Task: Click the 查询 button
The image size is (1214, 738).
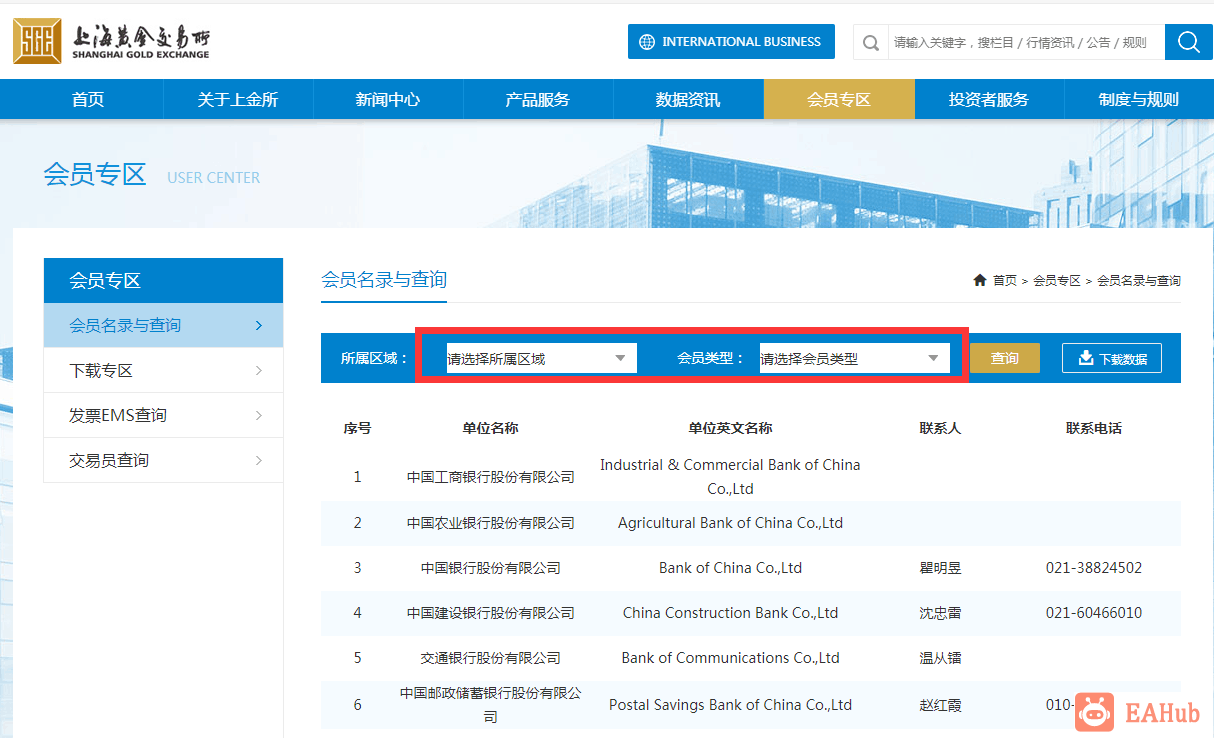Action: (x=1005, y=358)
